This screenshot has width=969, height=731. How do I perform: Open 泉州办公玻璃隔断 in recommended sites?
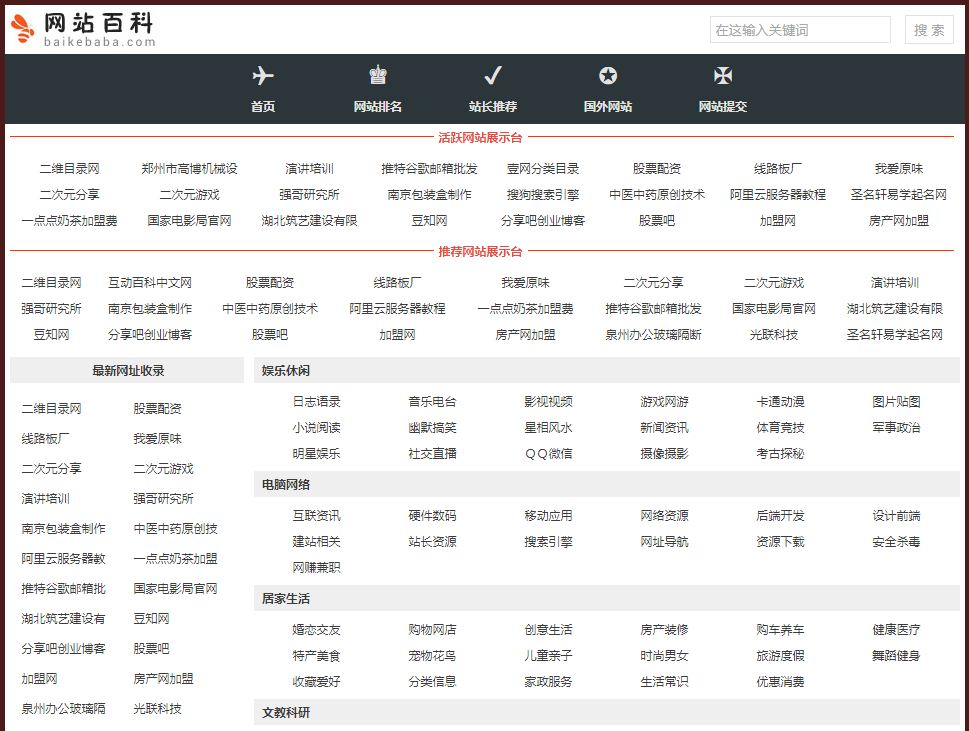coord(653,334)
